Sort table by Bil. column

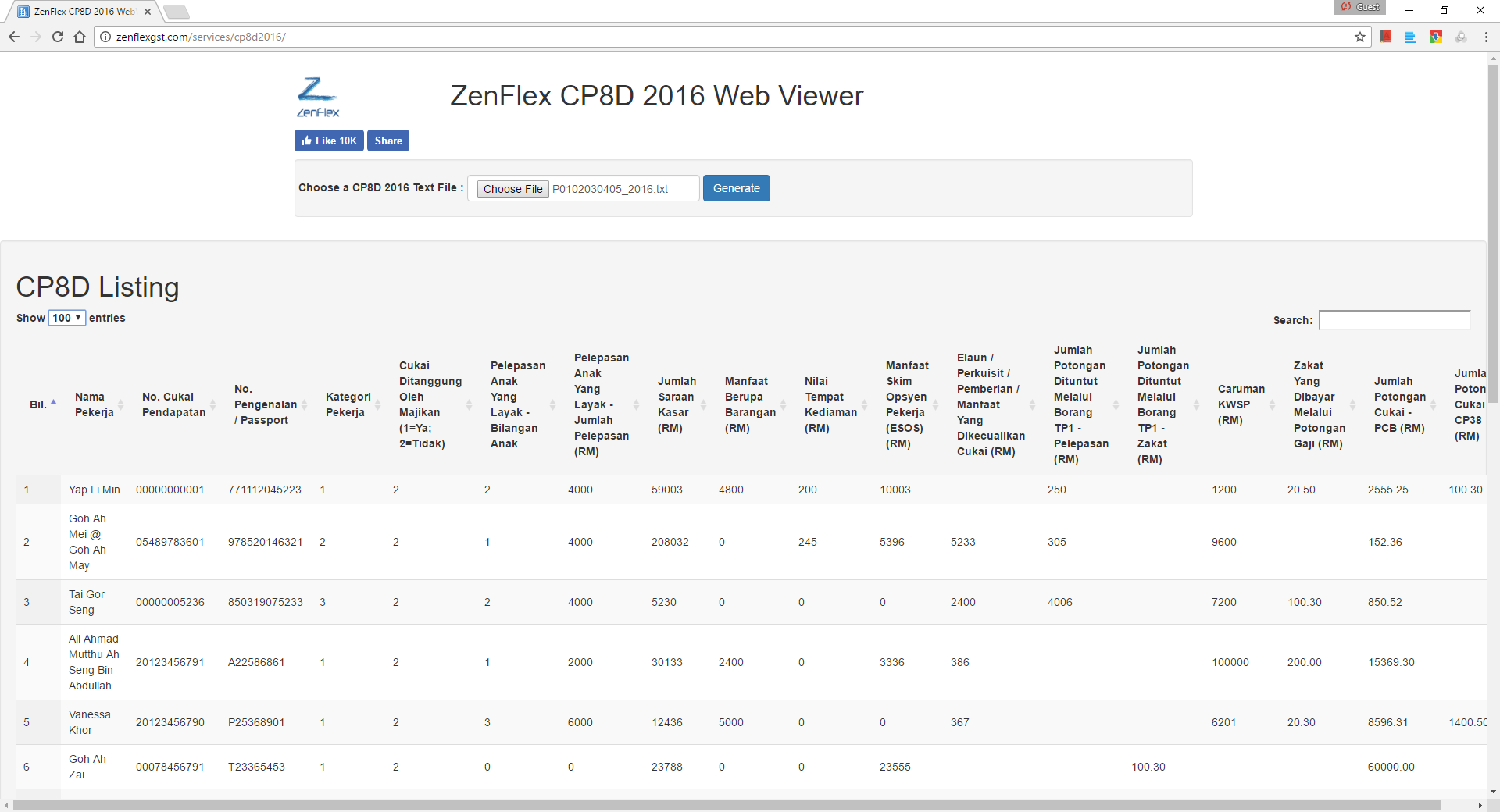[x=42, y=404]
